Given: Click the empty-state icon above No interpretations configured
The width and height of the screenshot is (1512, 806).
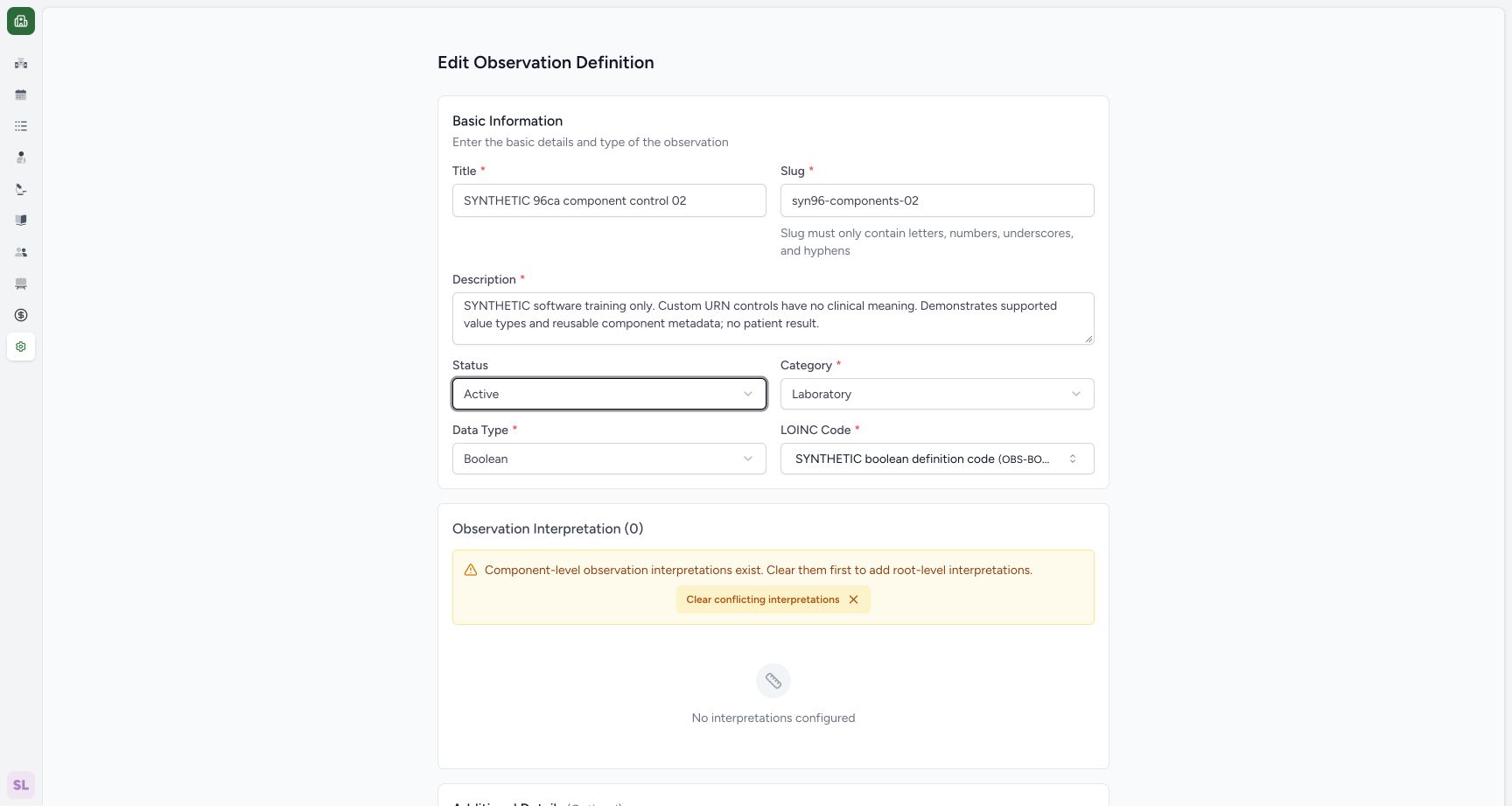Looking at the screenshot, I should point(773,681).
